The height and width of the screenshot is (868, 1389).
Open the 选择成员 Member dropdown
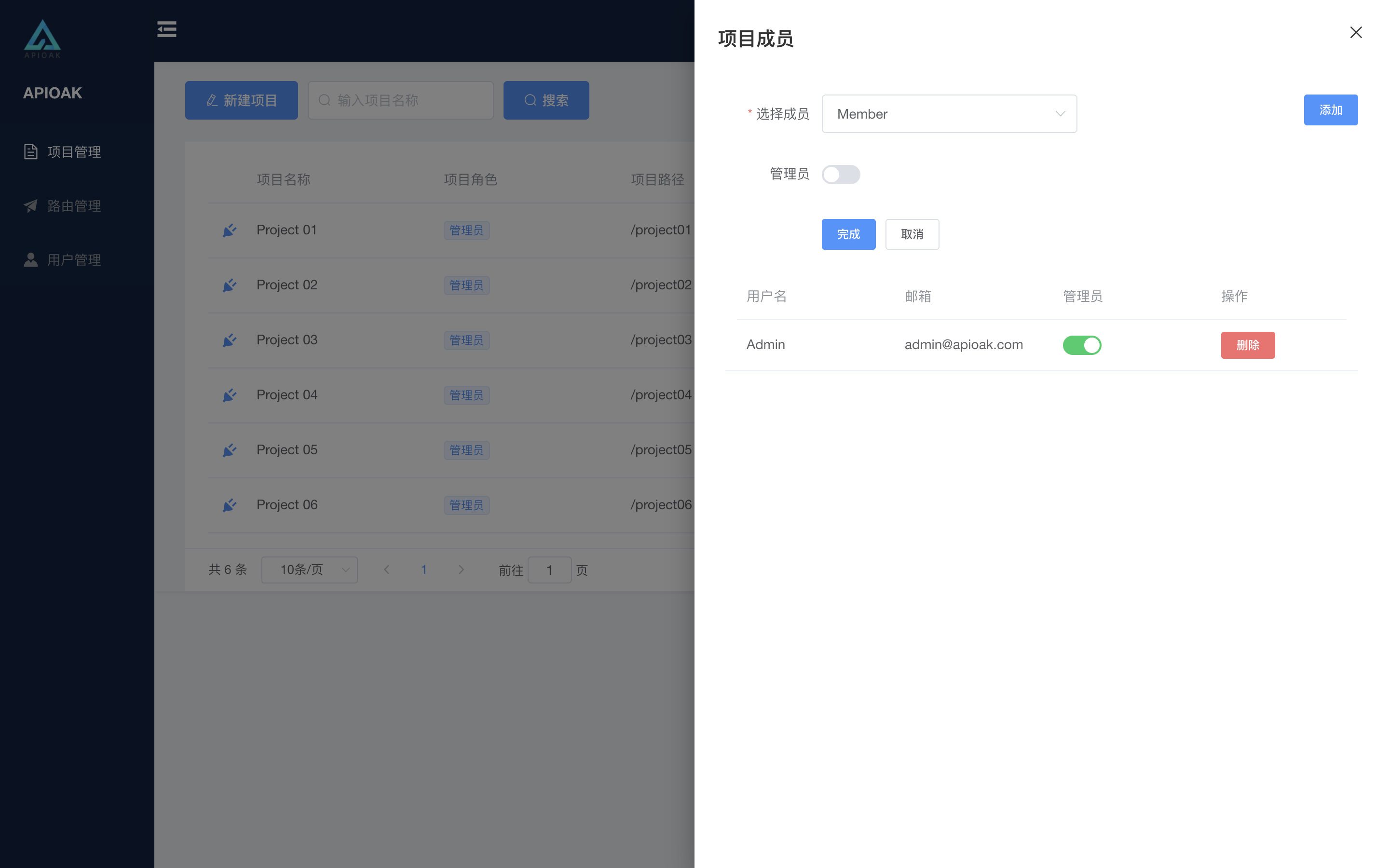pos(949,114)
